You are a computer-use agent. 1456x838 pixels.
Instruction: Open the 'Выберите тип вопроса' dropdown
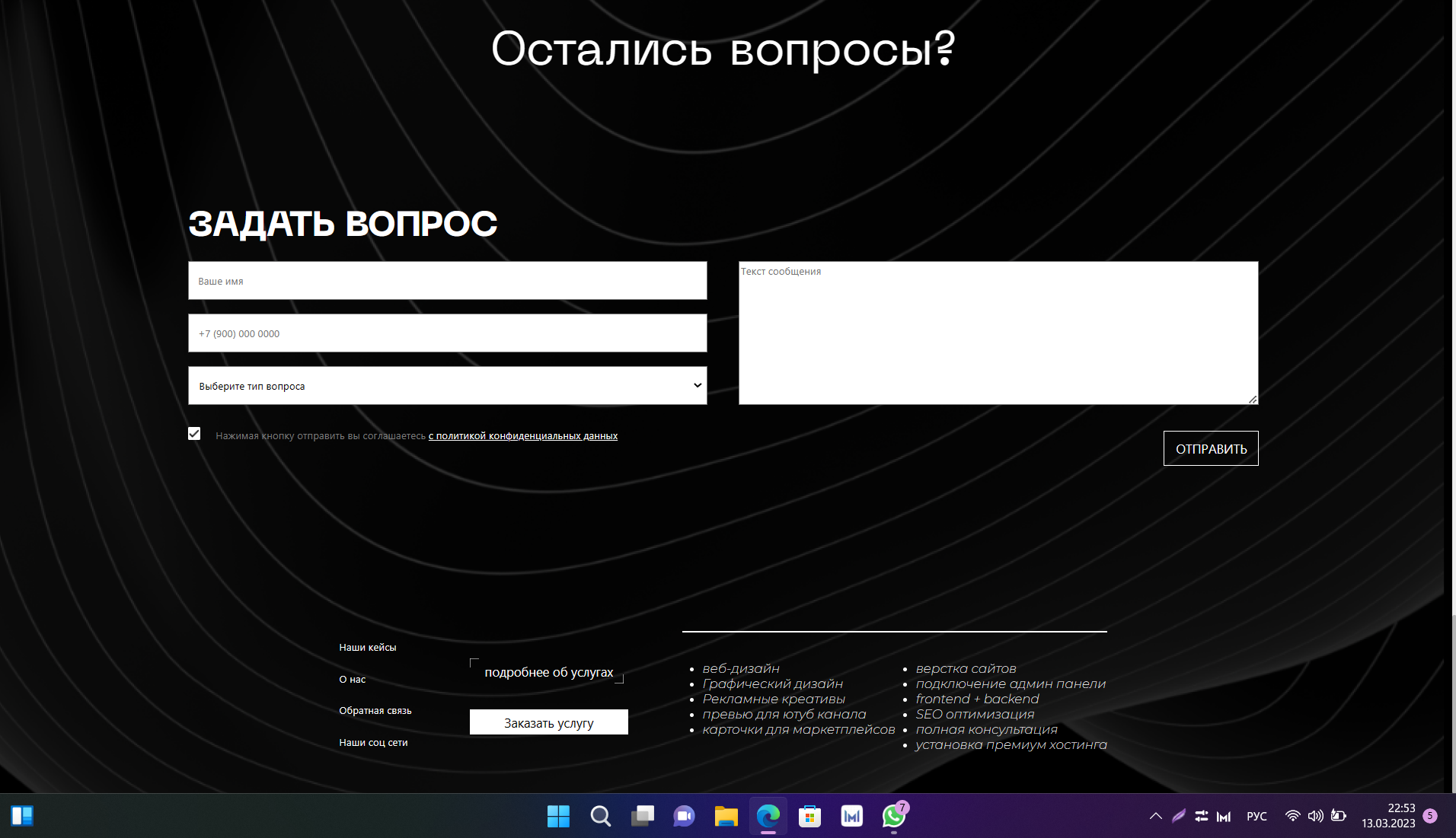(x=447, y=386)
